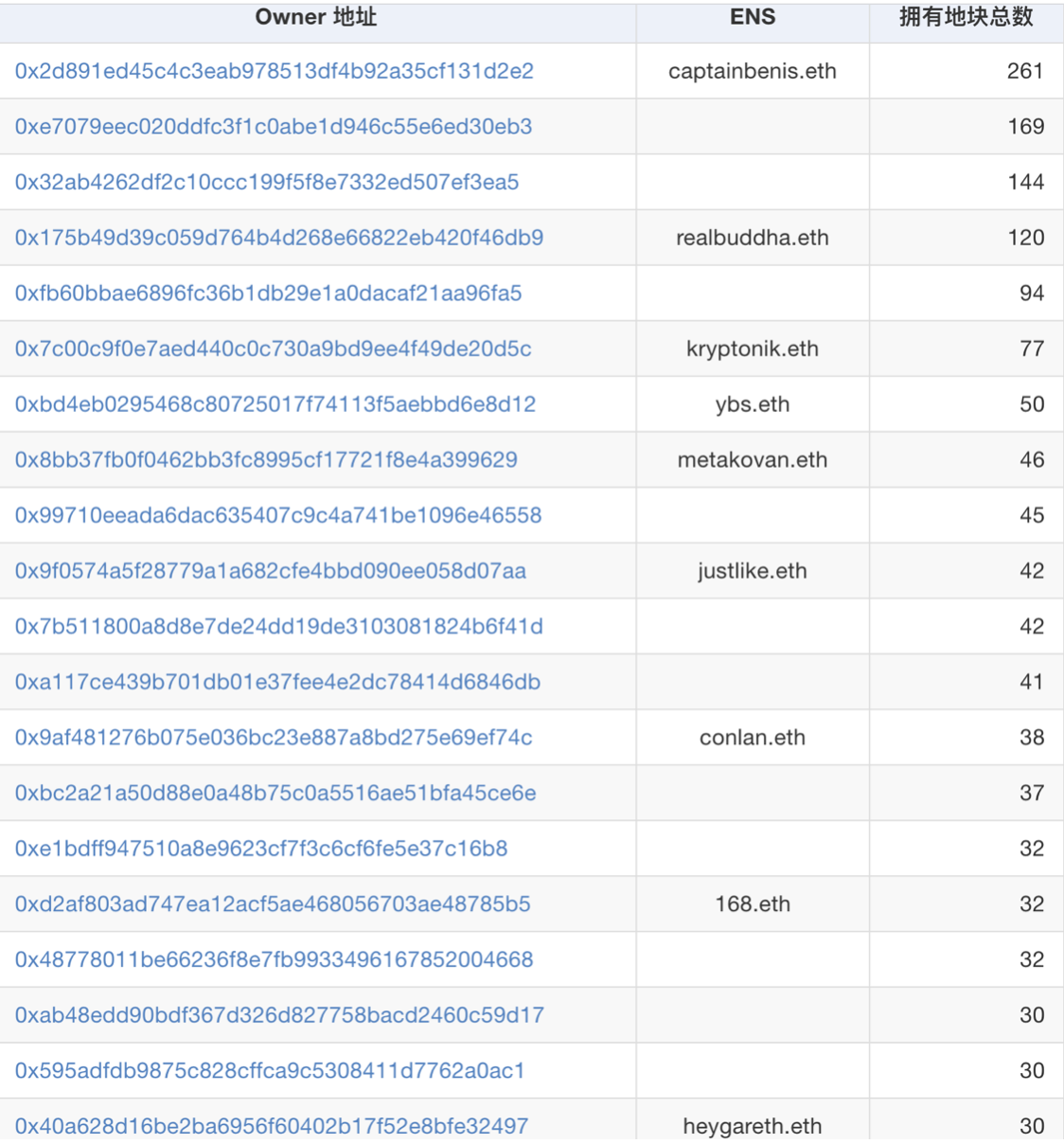Click address starting with 0xe7079eec020d
This screenshot has height=1144, width=1064.
pyautogui.click(x=273, y=127)
